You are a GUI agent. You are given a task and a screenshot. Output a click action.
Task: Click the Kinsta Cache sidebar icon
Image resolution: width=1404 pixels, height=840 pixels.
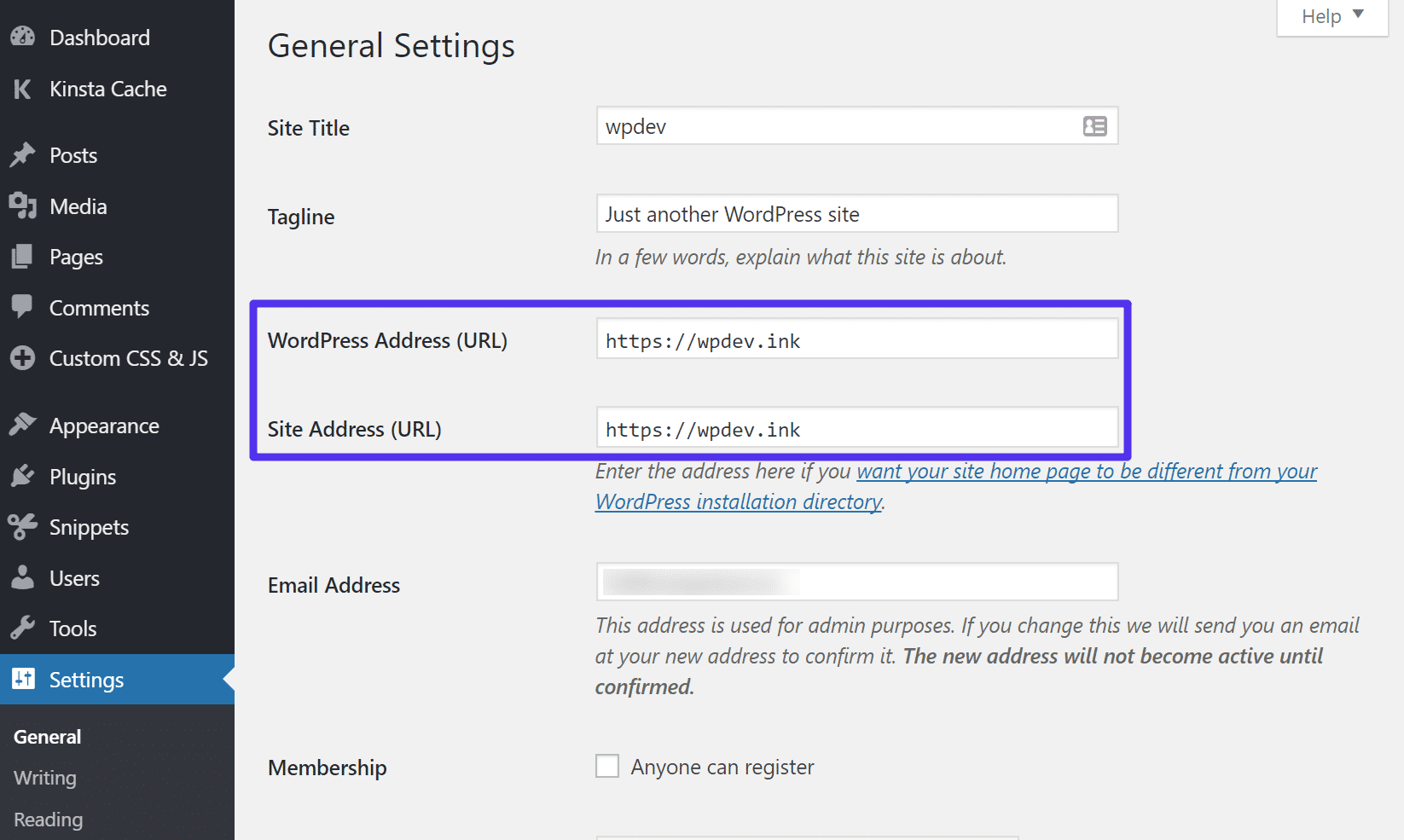coord(23,88)
